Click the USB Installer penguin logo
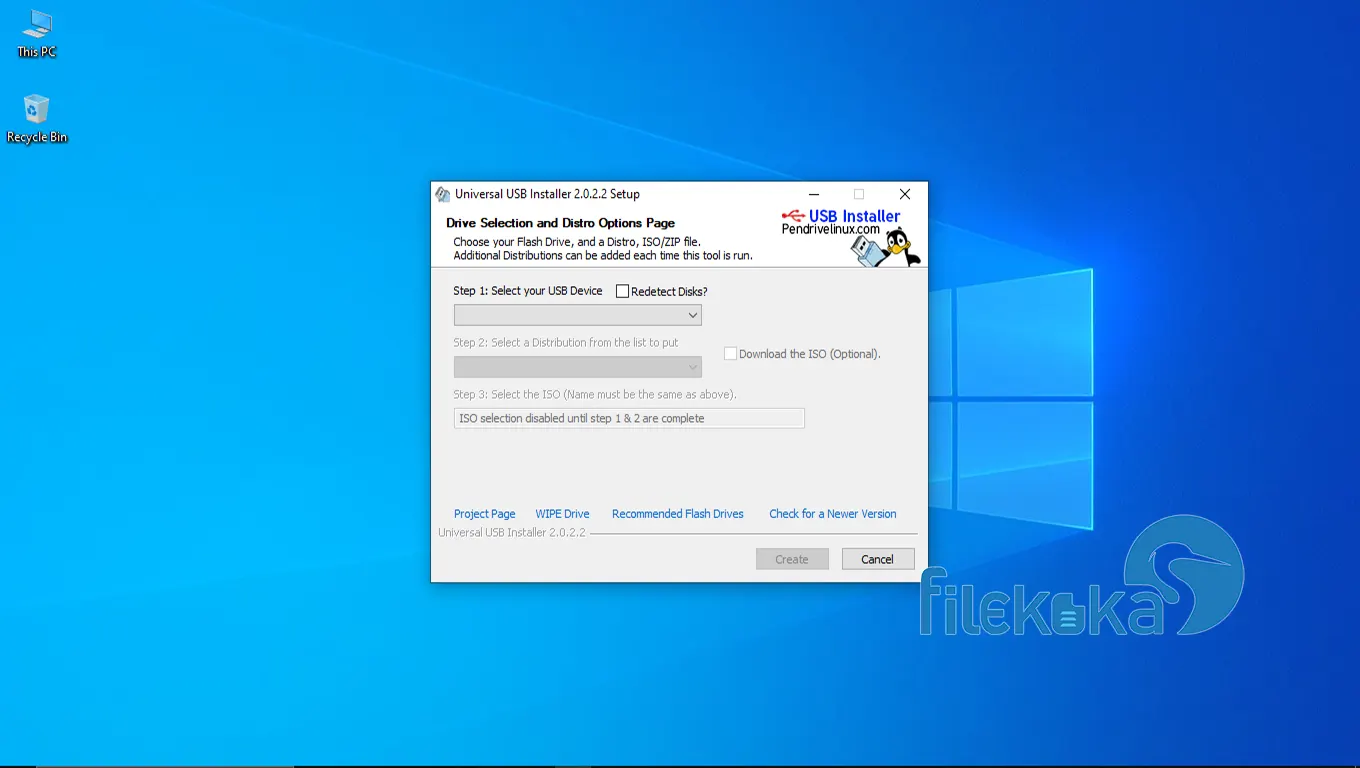This screenshot has height=768, width=1360. pos(850,236)
